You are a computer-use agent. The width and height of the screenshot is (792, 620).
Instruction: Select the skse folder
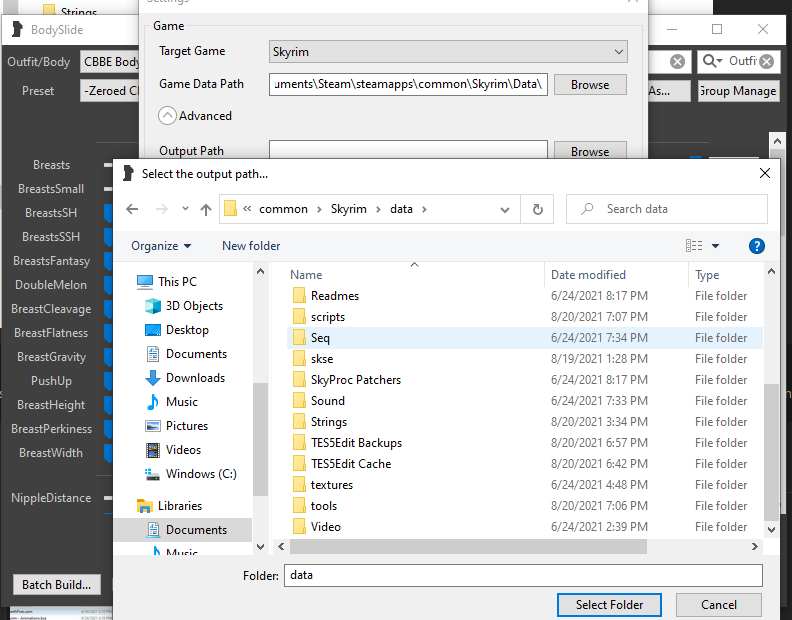point(322,359)
